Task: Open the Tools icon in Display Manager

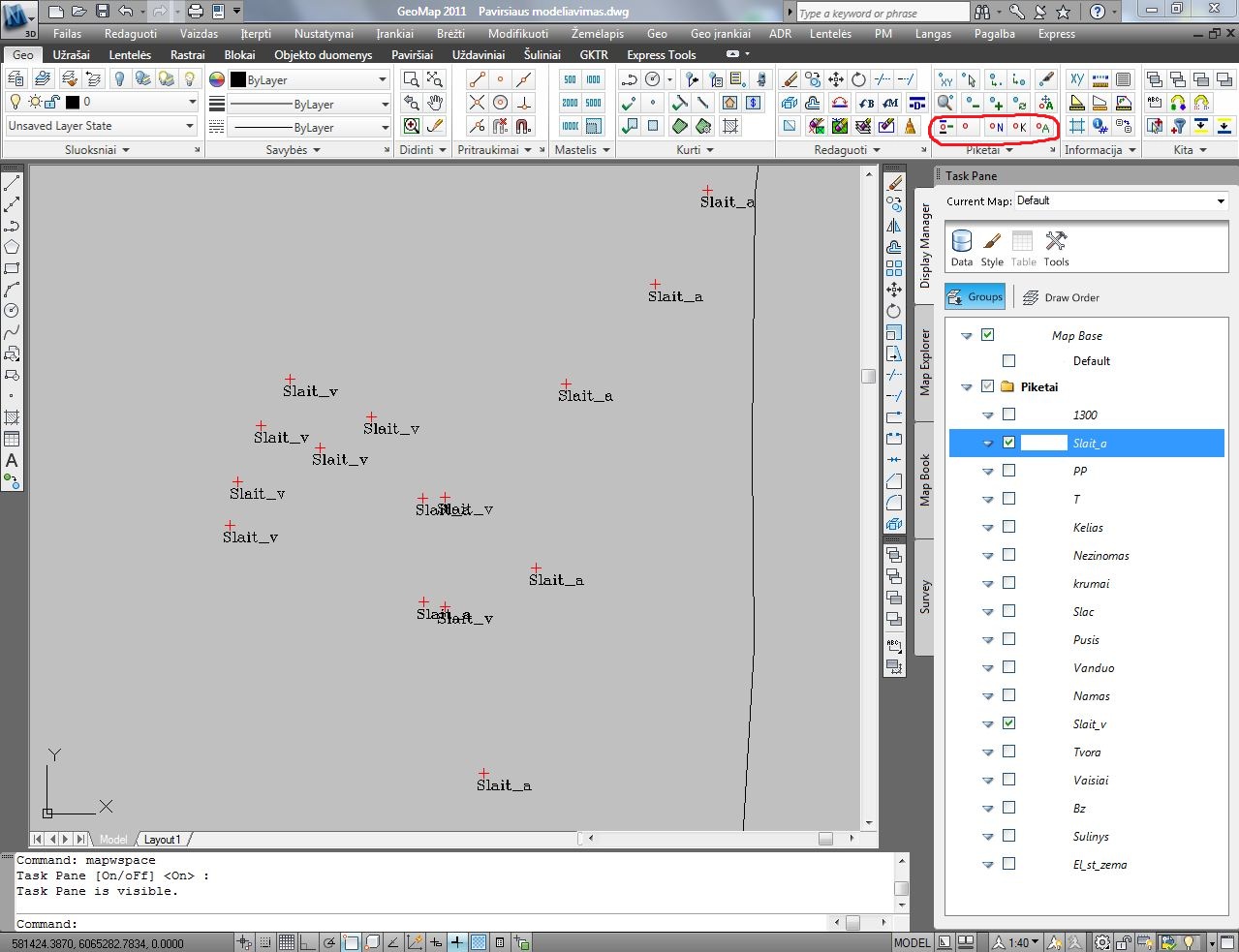Action: tap(1056, 248)
